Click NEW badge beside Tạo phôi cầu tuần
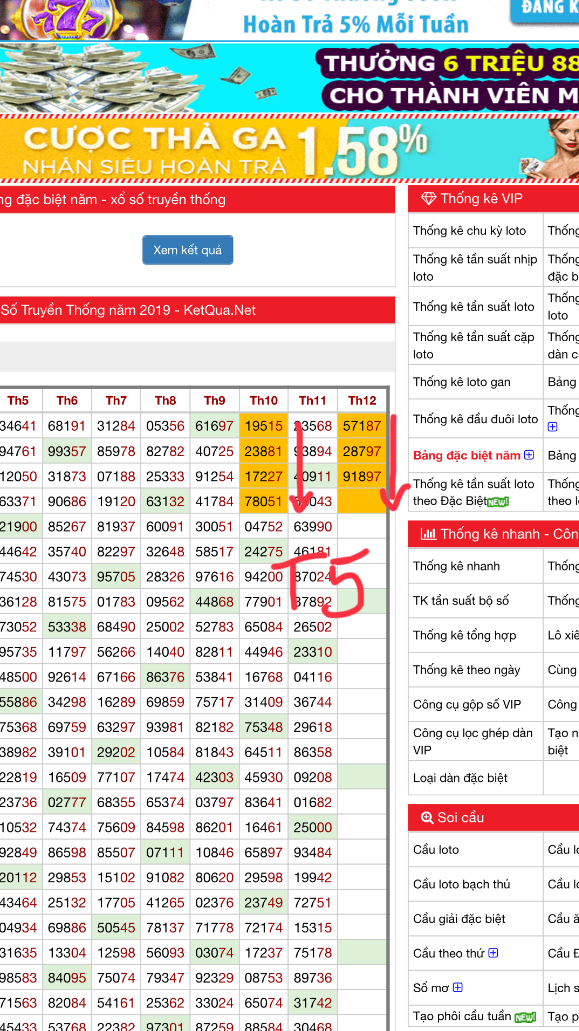Image resolution: width=579 pixels, height=1031 pixels. [525, 1017]
